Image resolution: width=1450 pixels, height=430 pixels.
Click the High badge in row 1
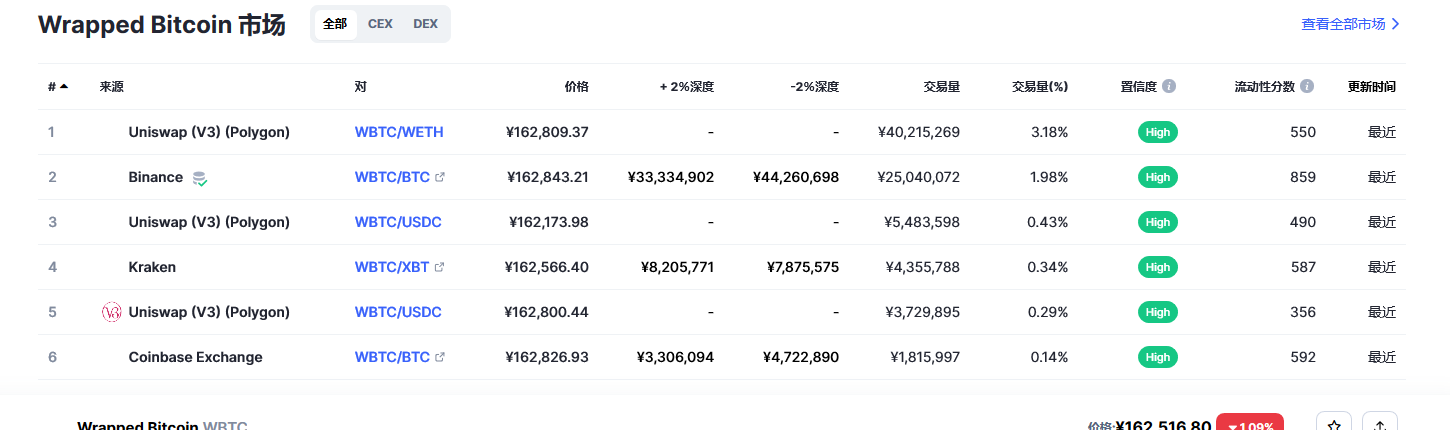pos(1158,132)
